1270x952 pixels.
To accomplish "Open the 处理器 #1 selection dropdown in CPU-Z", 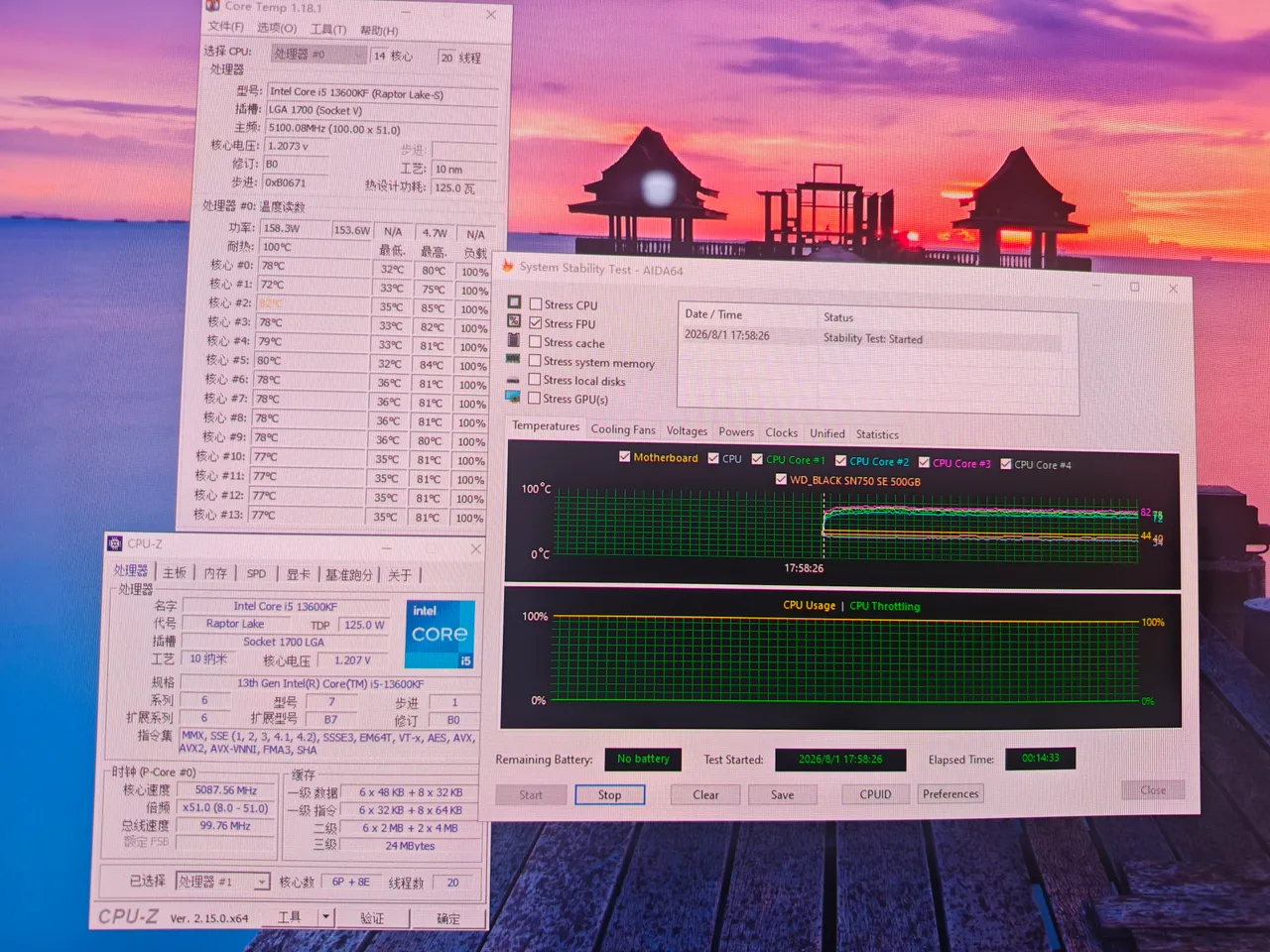I will click(223, 882).
